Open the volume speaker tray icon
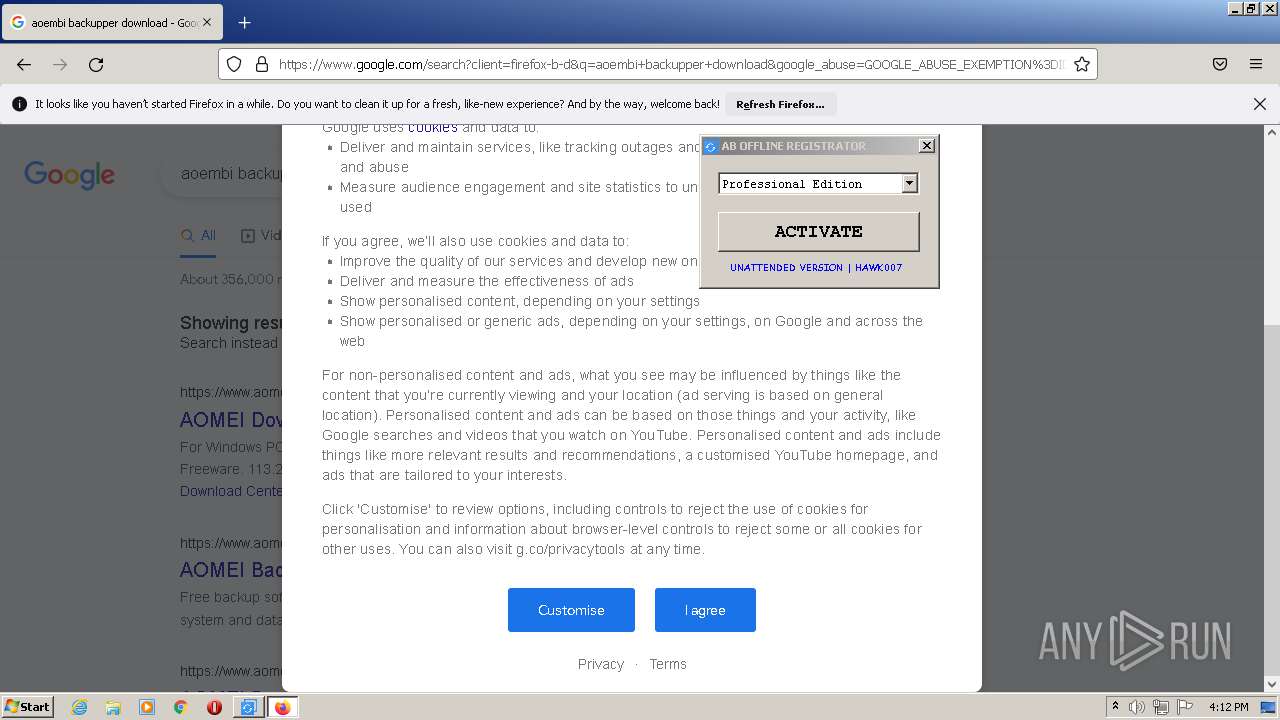This screenshot has width=1280, height=720. click(1137, 707)
